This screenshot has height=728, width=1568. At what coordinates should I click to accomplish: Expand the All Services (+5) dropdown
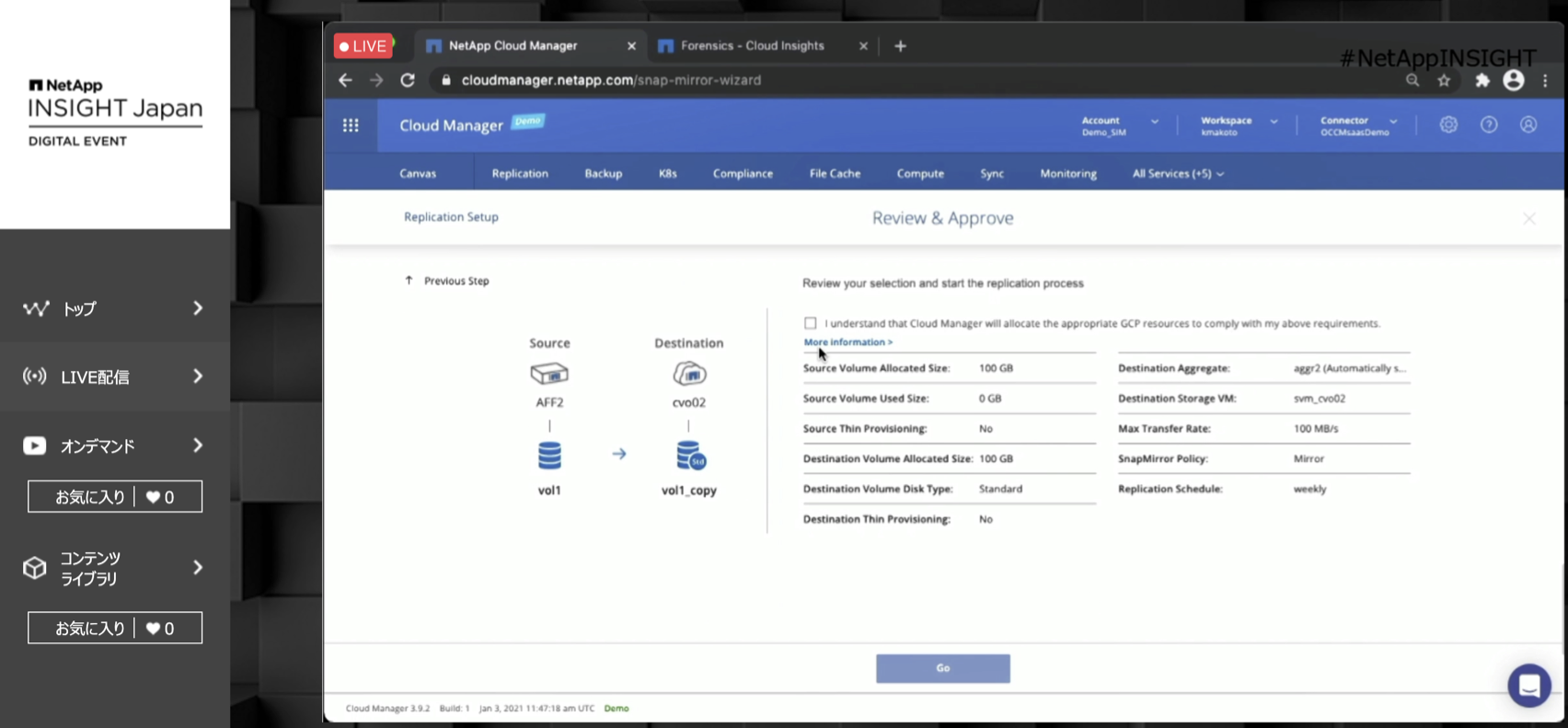pos(1178,173)
